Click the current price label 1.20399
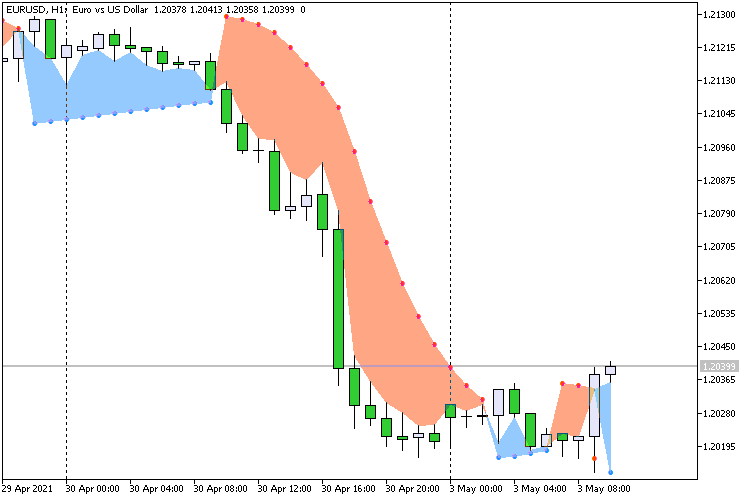 click(x=719, y=367)
